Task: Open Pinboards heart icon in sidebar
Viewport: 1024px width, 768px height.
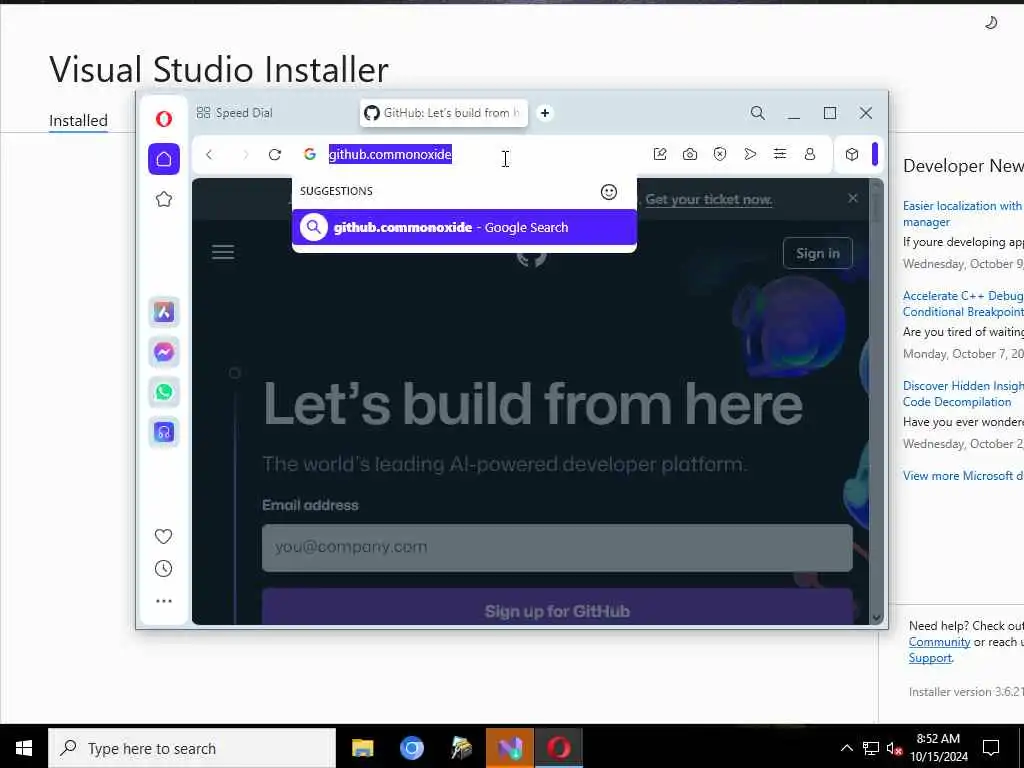Action: click(x=163, y=536)
